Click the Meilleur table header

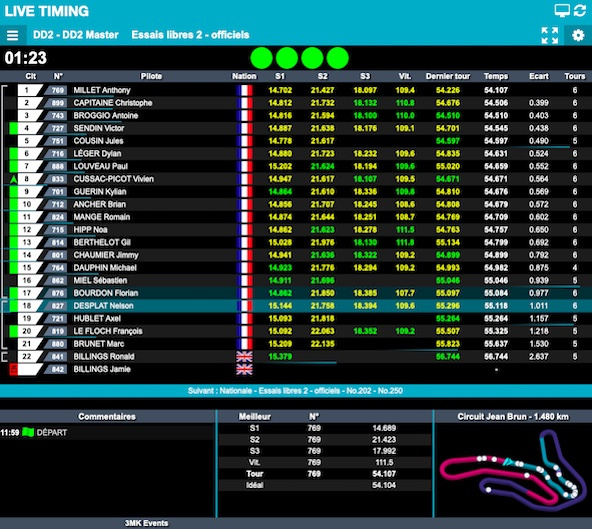(x=255, y=416)
